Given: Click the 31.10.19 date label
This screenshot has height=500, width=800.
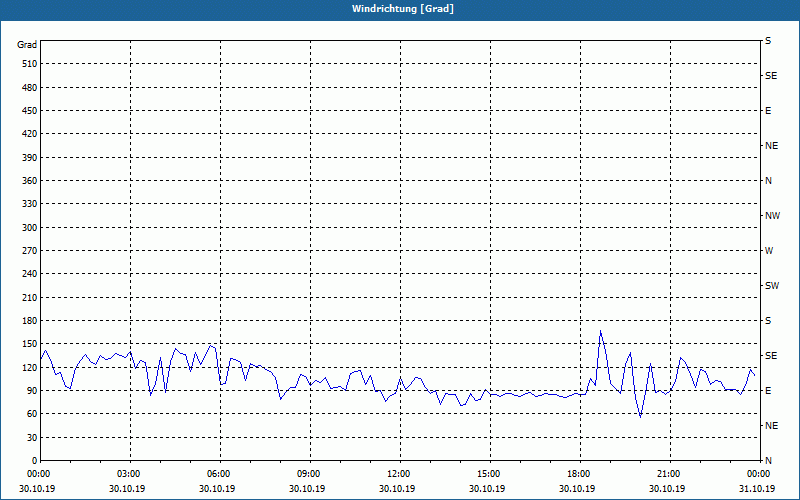Looking at the screenshot, I should pyautogui.click(x=757, y=489).
